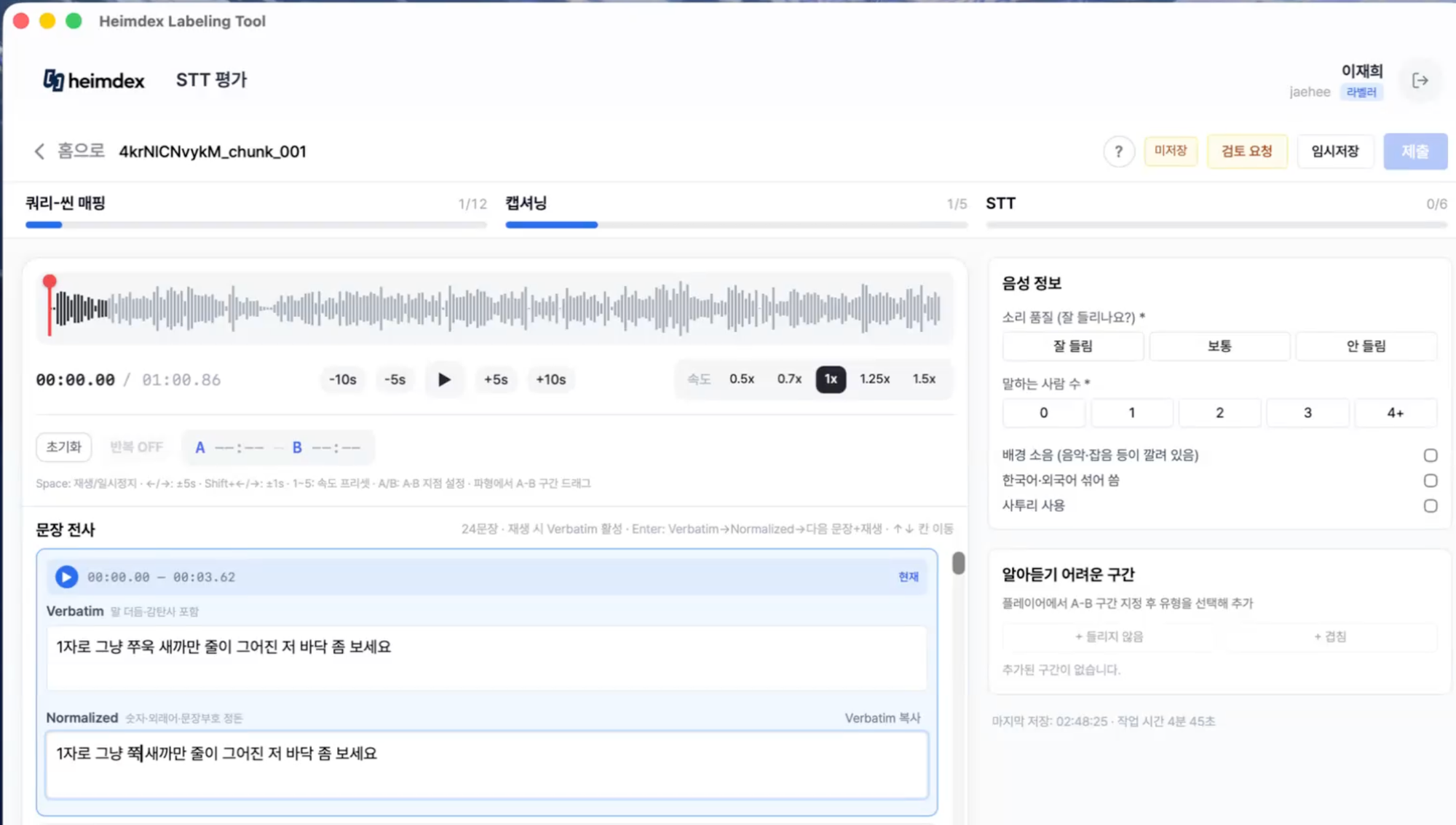Copy verbatim text with Verbatim 복사
Viewport: 1456px width, 825px height.
coord(882,718)
